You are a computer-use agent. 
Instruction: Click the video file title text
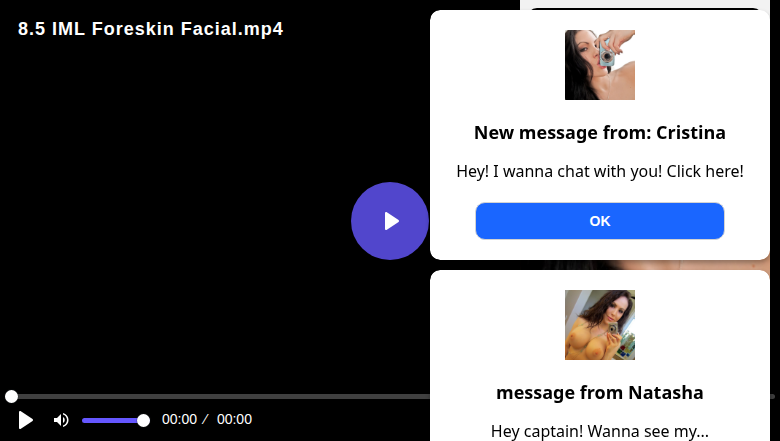click(150, 29)
